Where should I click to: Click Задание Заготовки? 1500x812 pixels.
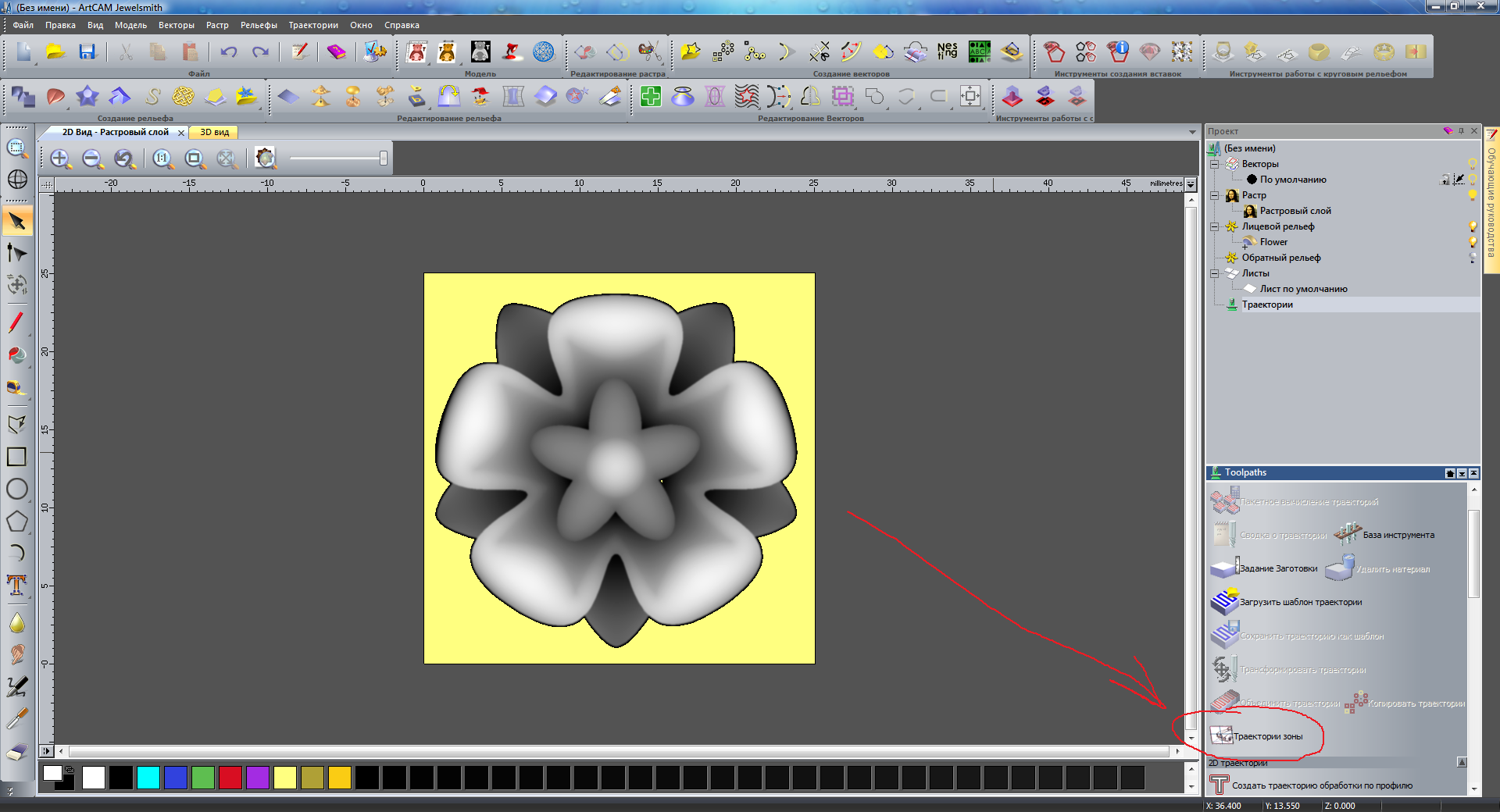click(1265, 568)
